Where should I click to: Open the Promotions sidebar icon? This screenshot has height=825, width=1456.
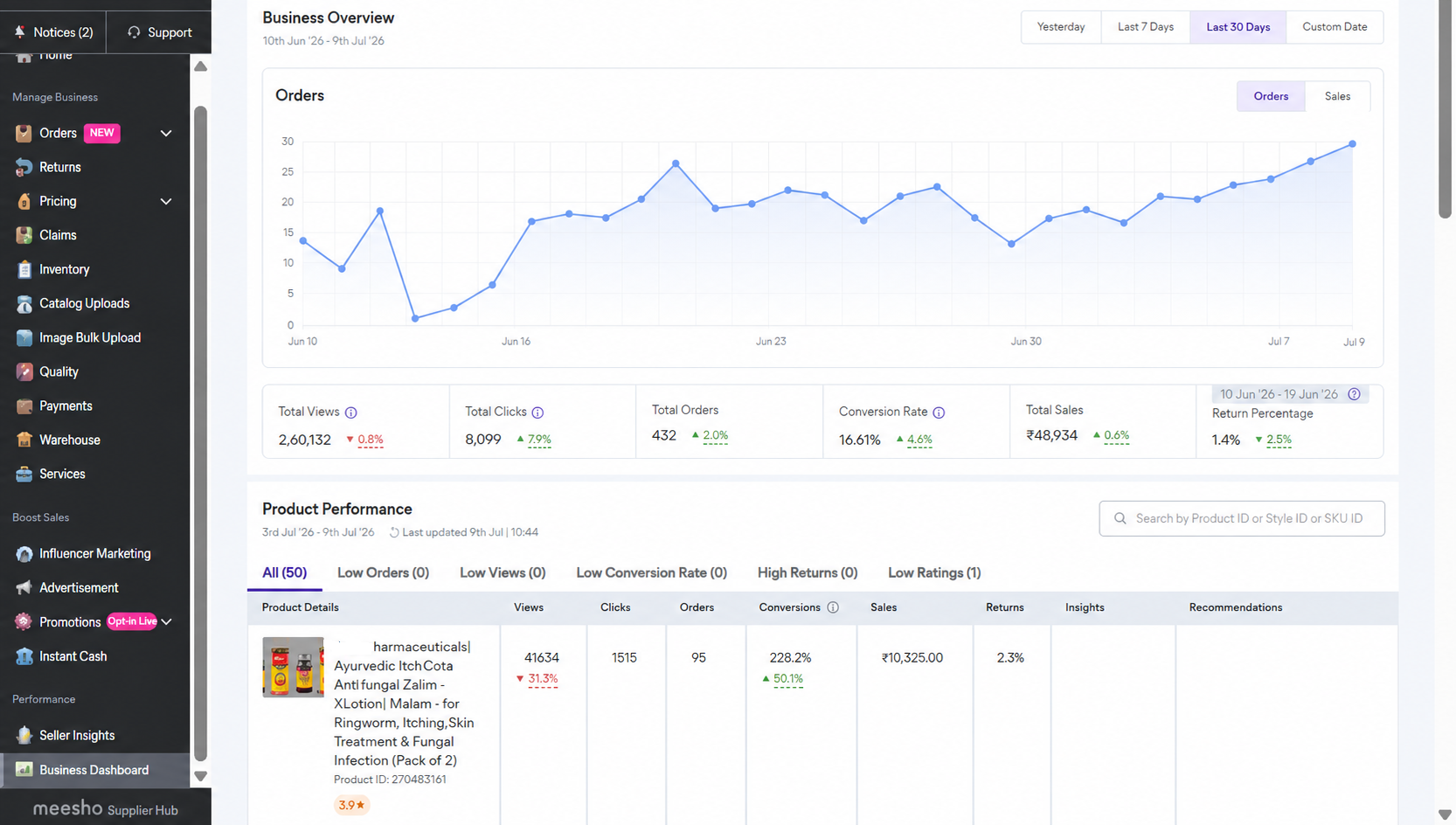pyautogui.click(x=24, y=621)
